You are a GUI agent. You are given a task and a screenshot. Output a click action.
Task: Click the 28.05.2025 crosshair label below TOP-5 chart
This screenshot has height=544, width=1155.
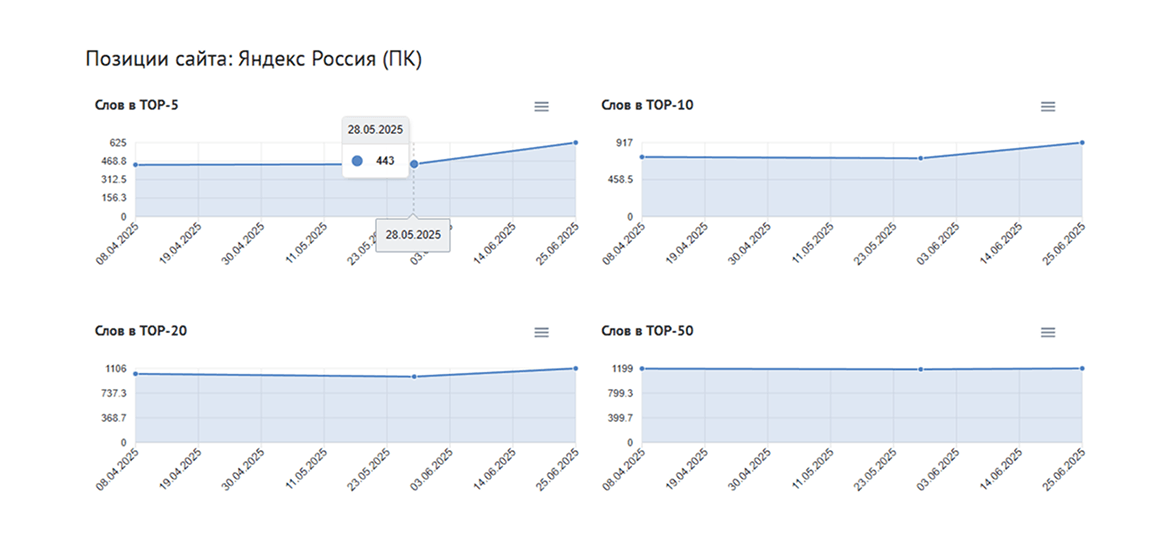pos(413,235)
